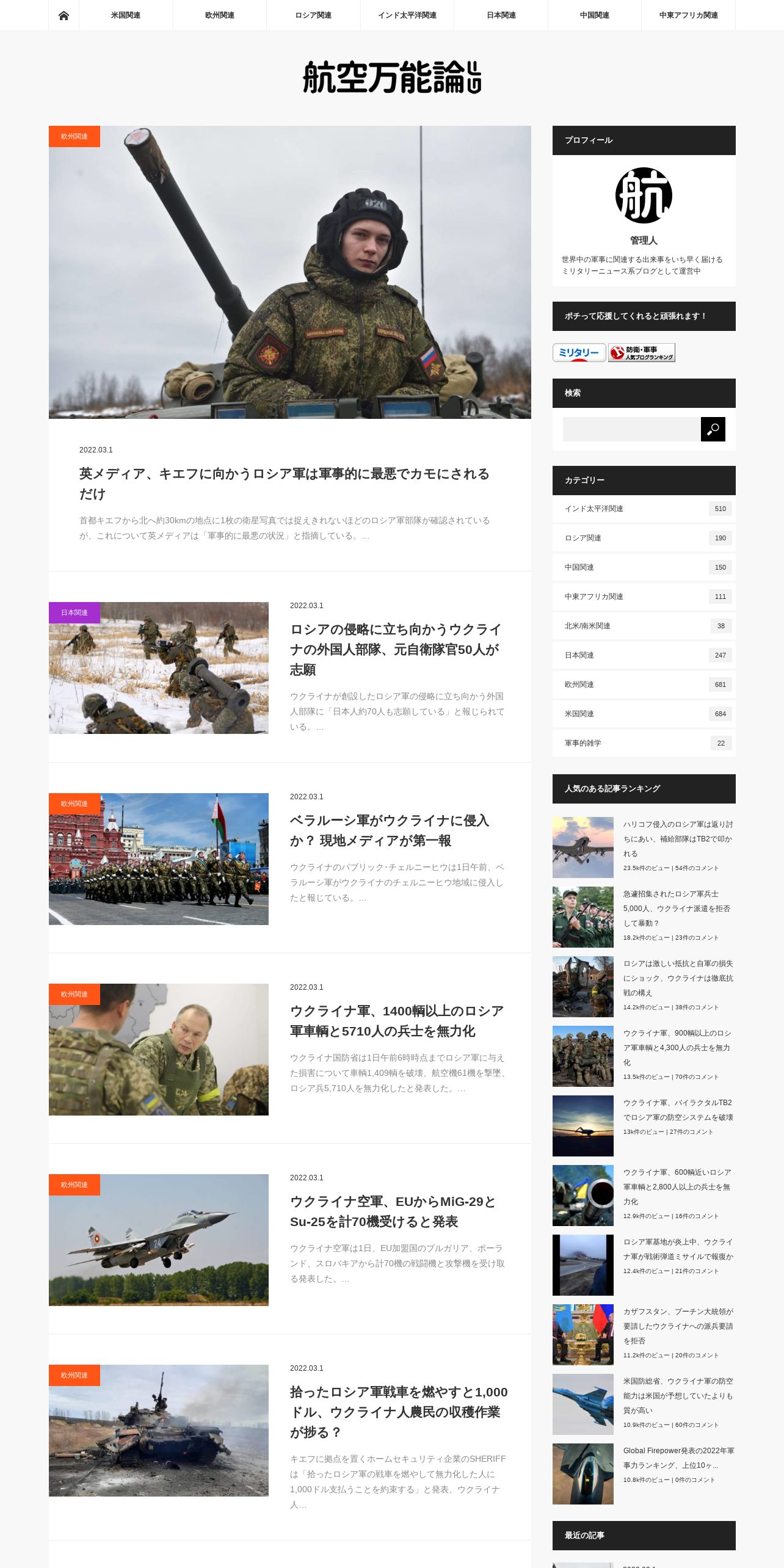Open the blue fighter jet ranking thumbnail

tap(583, 1404)
